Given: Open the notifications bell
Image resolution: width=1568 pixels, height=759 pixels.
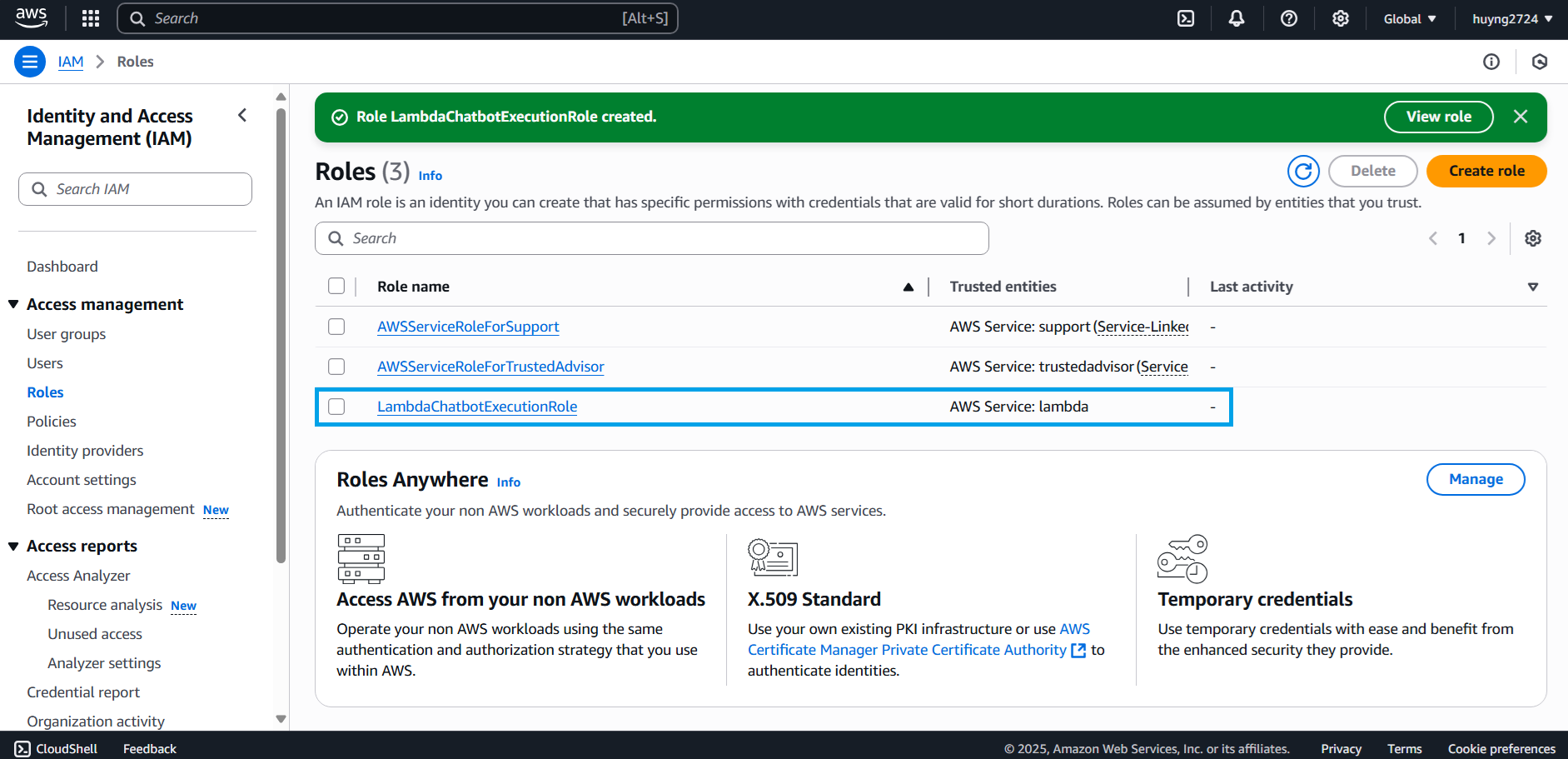Looking at the screenshot, I should pos(1237,18).
